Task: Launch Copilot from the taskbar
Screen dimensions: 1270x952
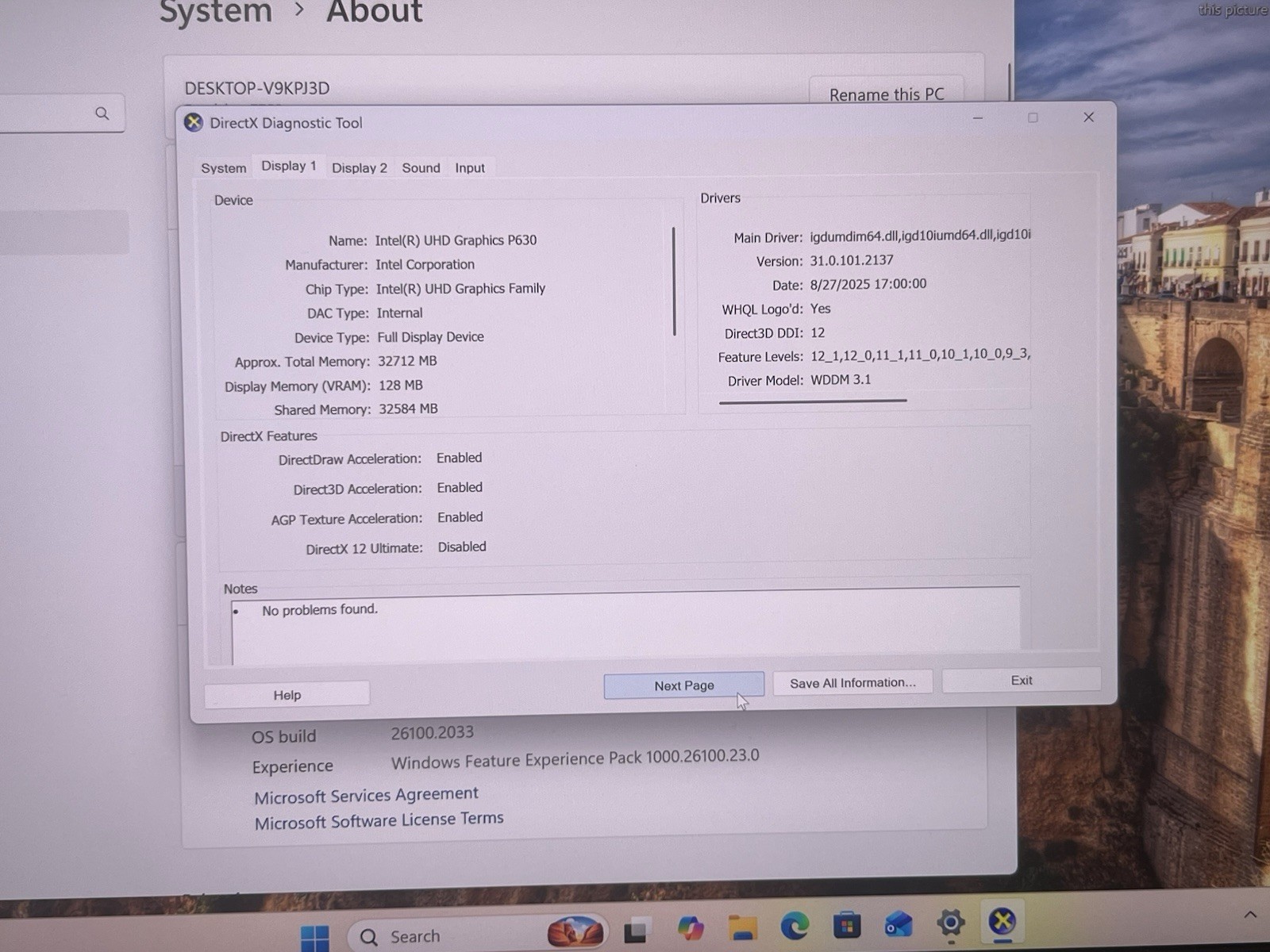Action: (690, 927)
